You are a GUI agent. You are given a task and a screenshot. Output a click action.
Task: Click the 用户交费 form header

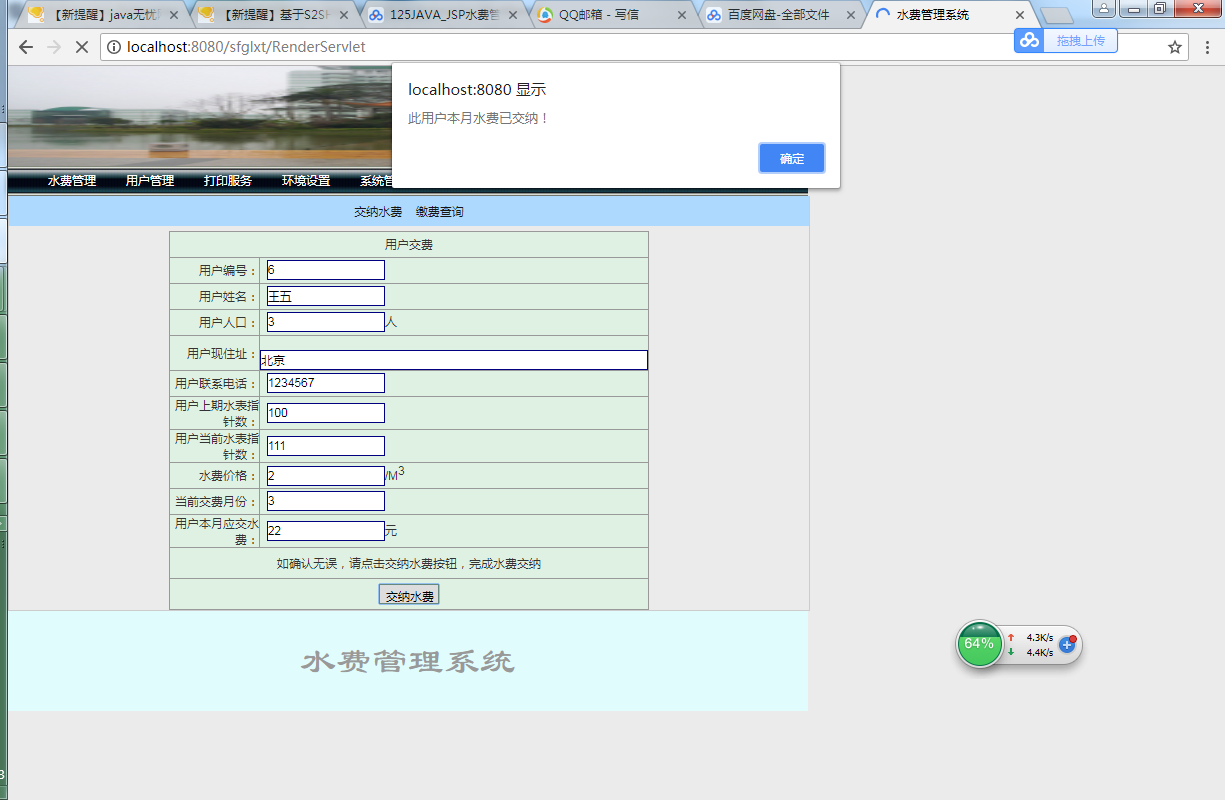409,245
